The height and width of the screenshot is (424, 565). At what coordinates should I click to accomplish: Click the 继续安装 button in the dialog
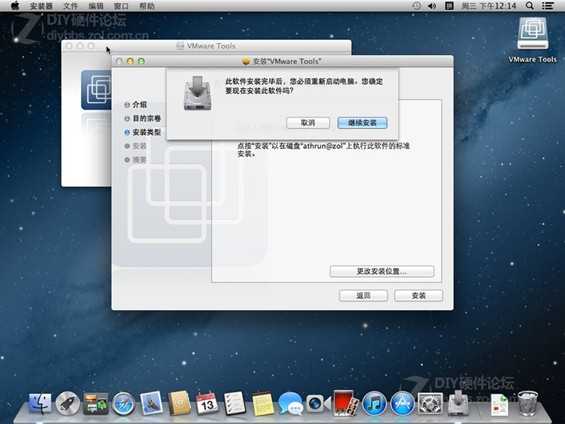pyautogui.click(x=362, y=123)
